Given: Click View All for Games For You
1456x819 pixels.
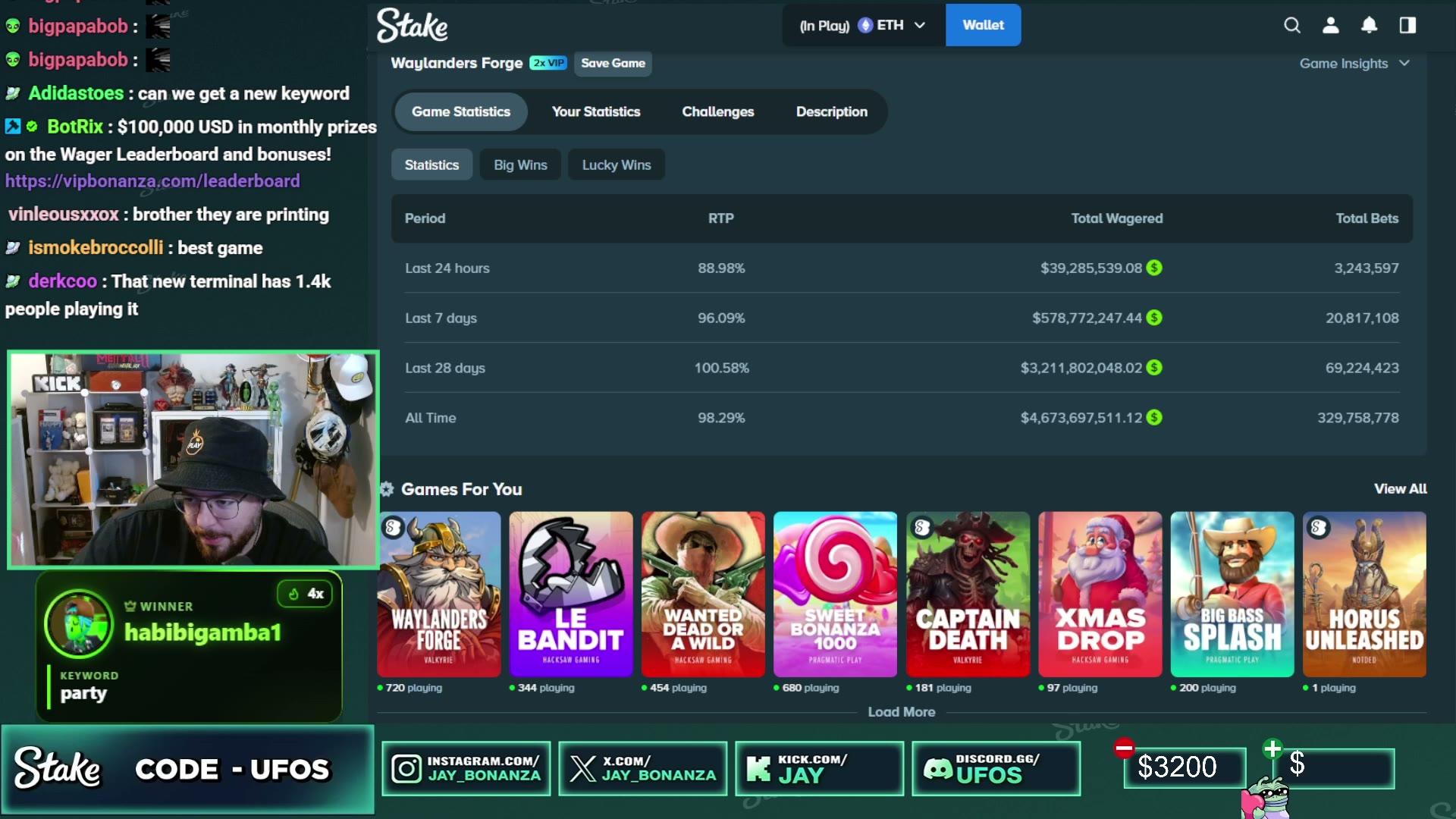Looking at the screenshot, I should tap(1401, 489).
